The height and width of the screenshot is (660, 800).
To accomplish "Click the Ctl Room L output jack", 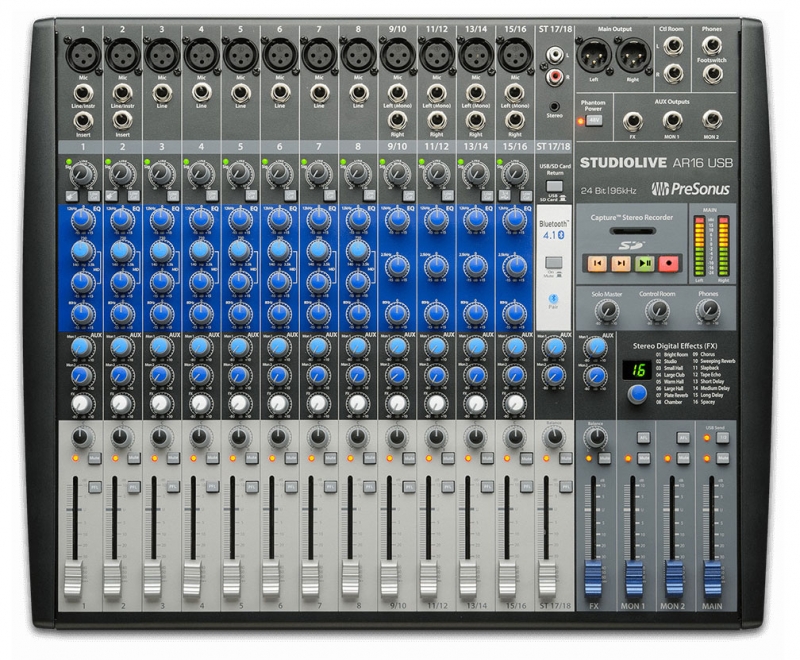I will tap(672, 46).
